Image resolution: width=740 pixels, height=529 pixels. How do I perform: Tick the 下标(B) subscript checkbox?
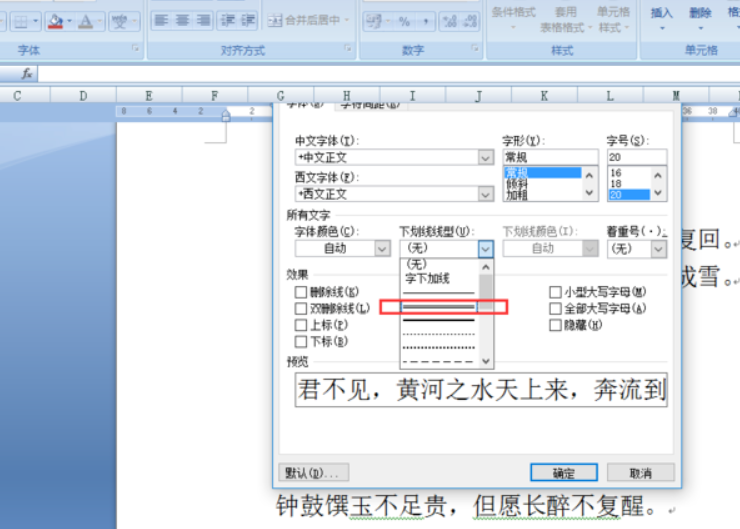click(301, 341)
